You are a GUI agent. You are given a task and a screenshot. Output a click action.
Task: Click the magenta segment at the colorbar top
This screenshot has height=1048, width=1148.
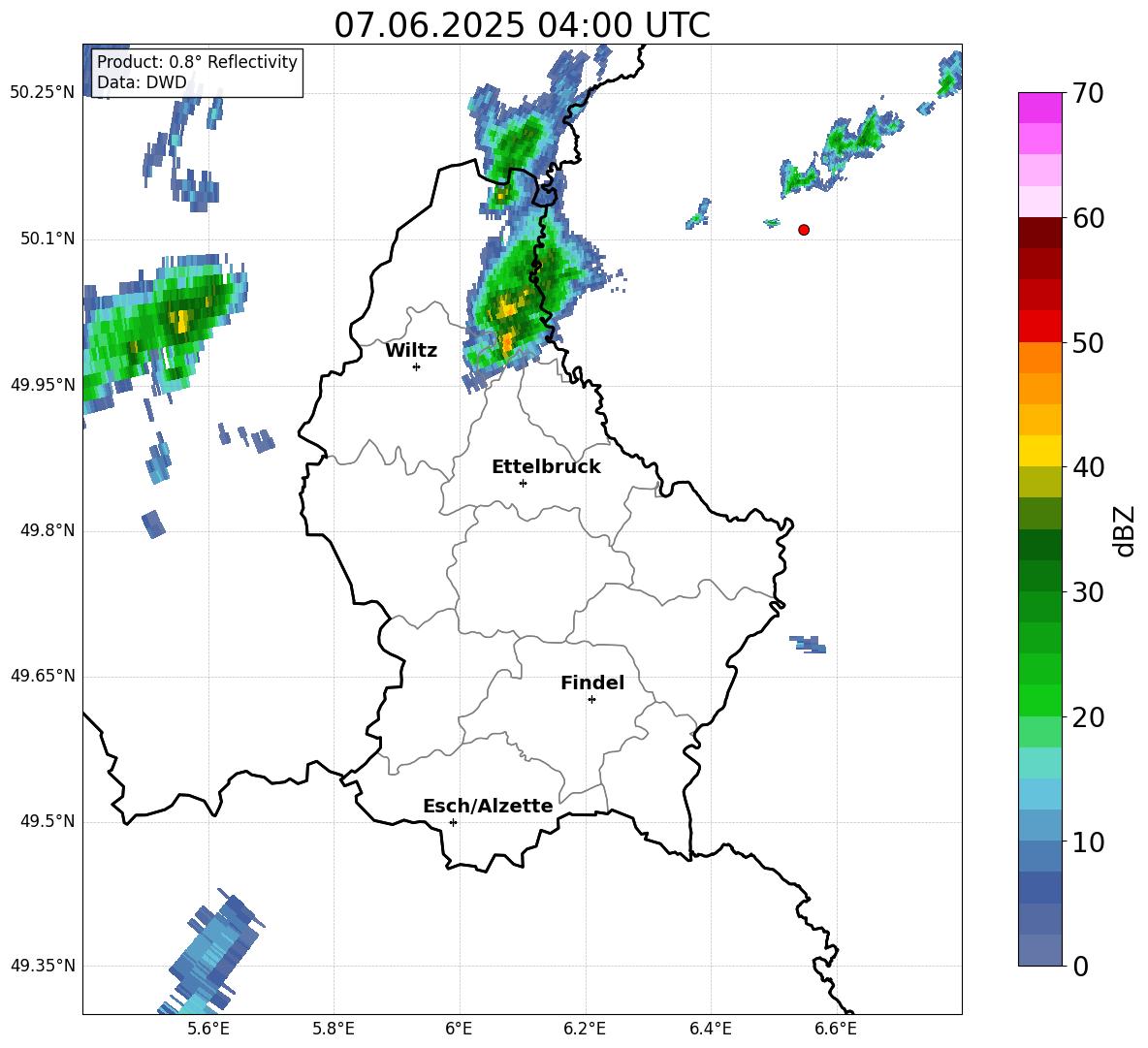[1039, 108]
